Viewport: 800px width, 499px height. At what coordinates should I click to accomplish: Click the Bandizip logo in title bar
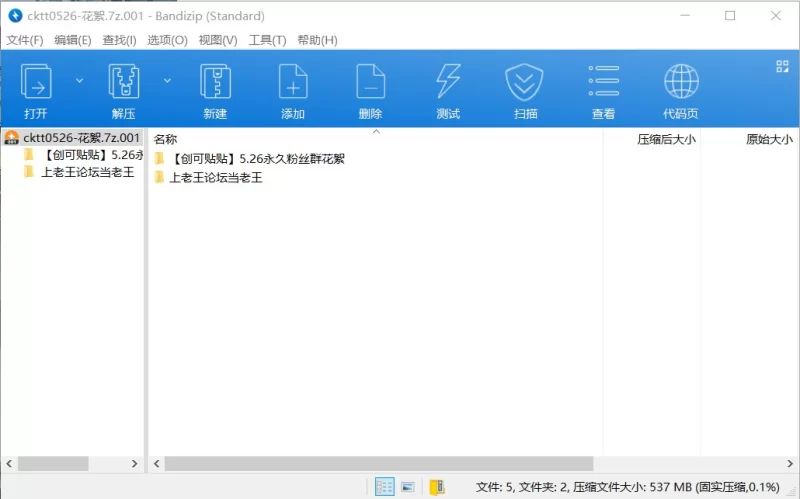15,16
